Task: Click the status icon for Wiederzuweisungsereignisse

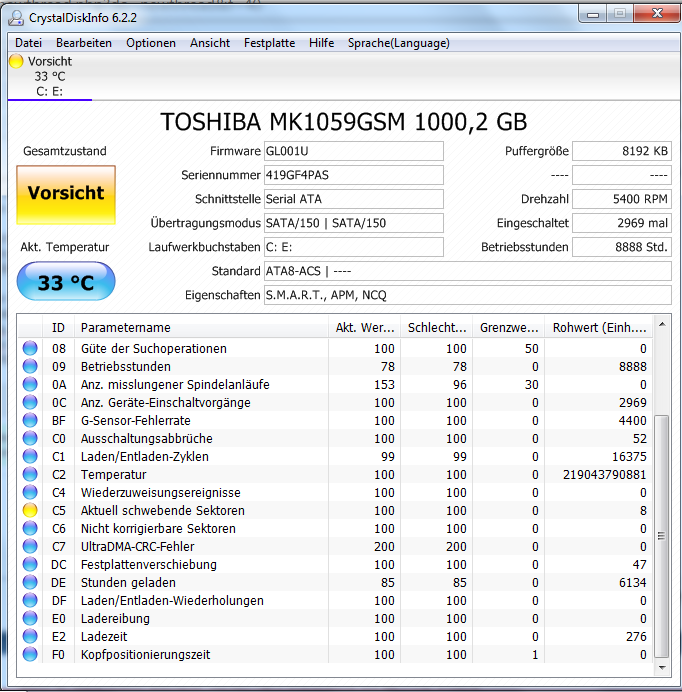Action: click(x=30, y=493)
